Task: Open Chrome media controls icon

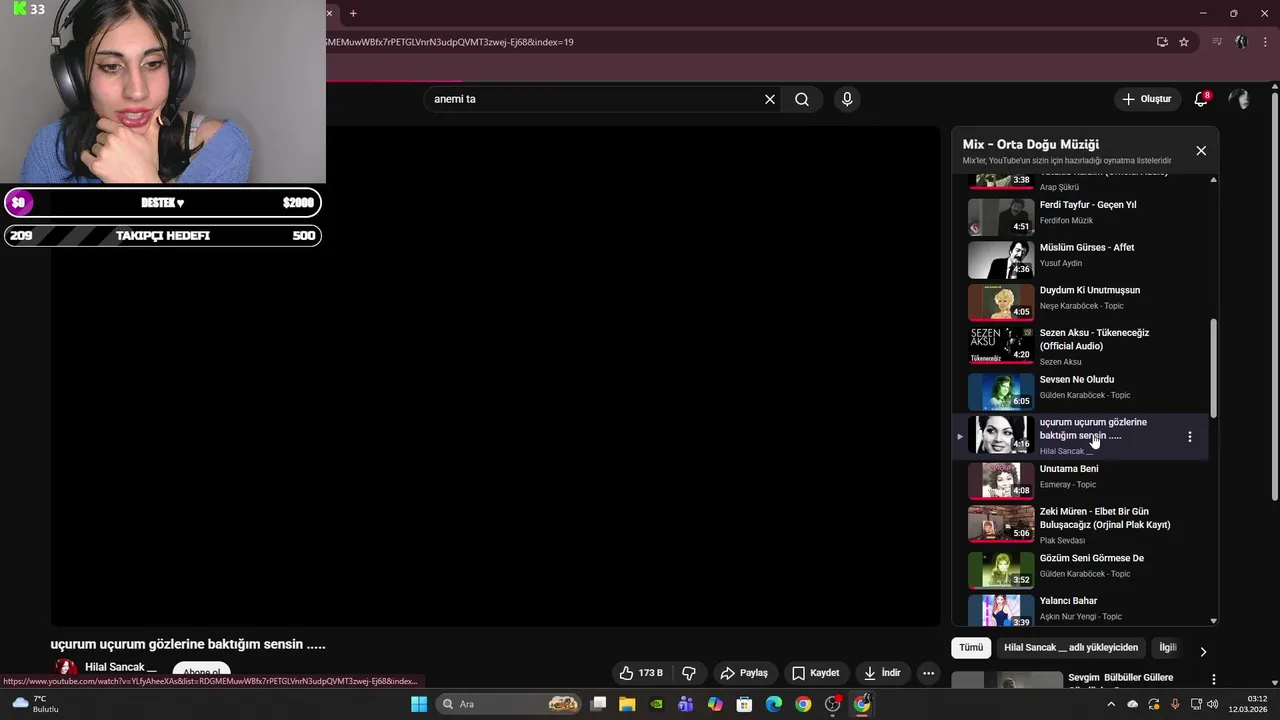Action: 1217,42
